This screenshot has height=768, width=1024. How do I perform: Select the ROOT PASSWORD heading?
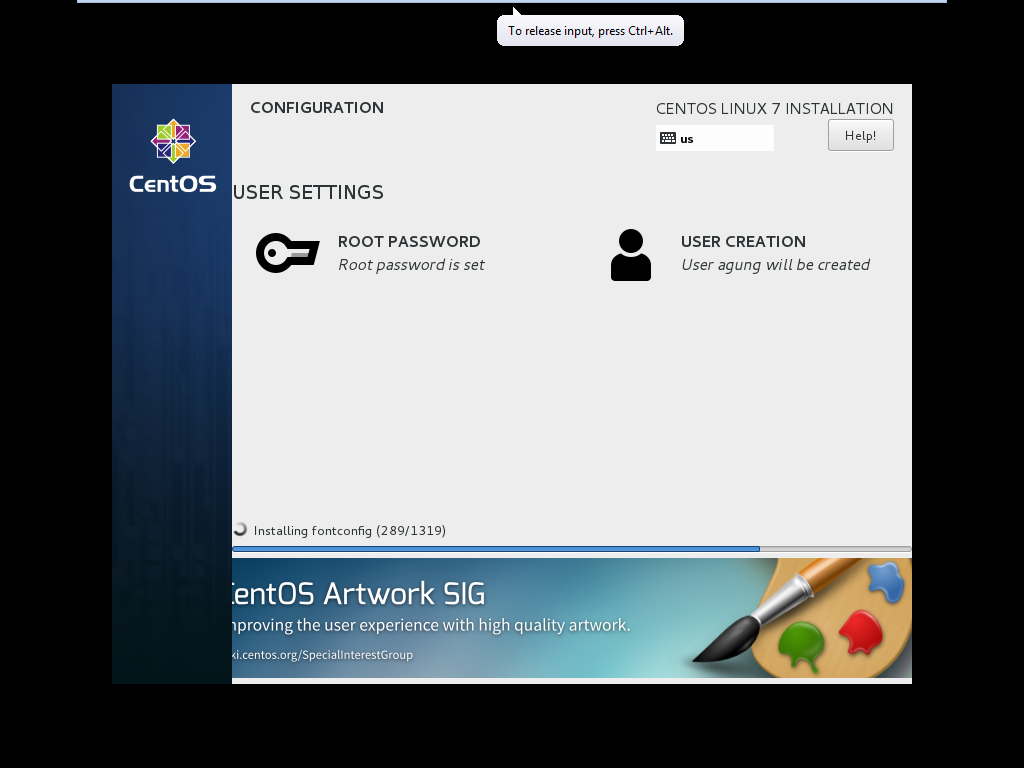click(409, 242)
